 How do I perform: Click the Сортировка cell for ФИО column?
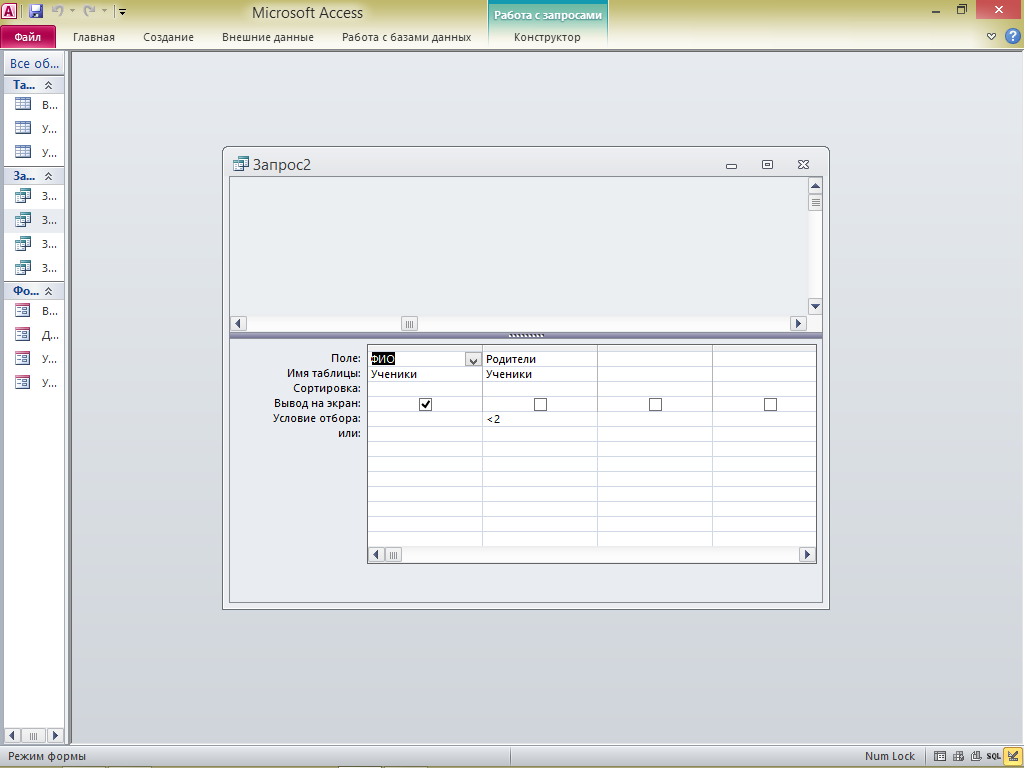tap(424, 389)
